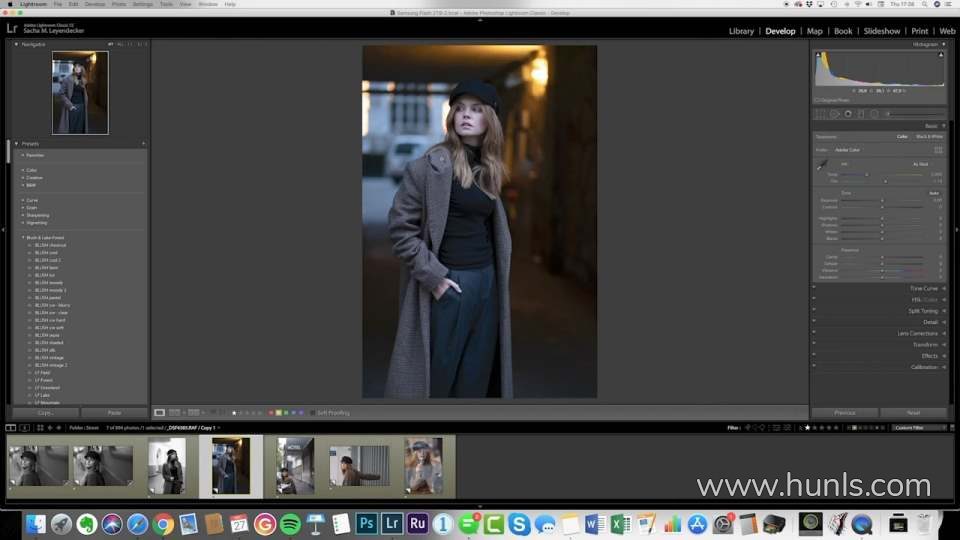Select the Red Eye Correction tool

tap(848, 114)
